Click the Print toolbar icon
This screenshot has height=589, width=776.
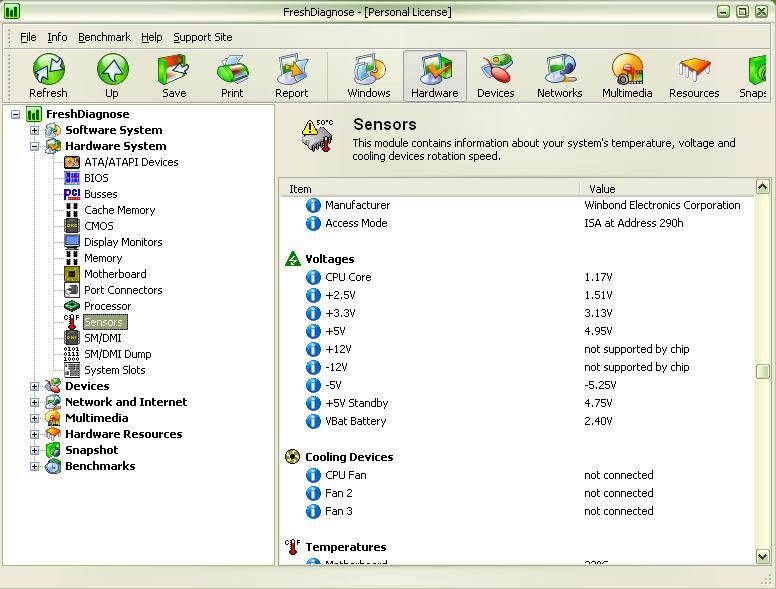click(232, 70)
